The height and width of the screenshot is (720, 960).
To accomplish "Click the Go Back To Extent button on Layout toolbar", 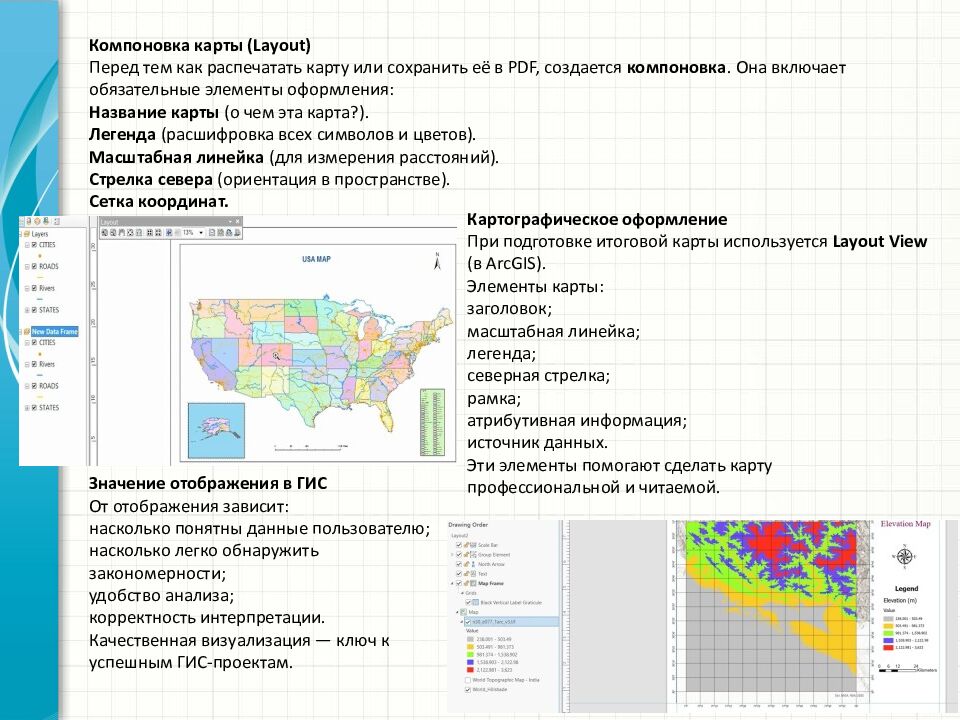I will coord(168,234).
